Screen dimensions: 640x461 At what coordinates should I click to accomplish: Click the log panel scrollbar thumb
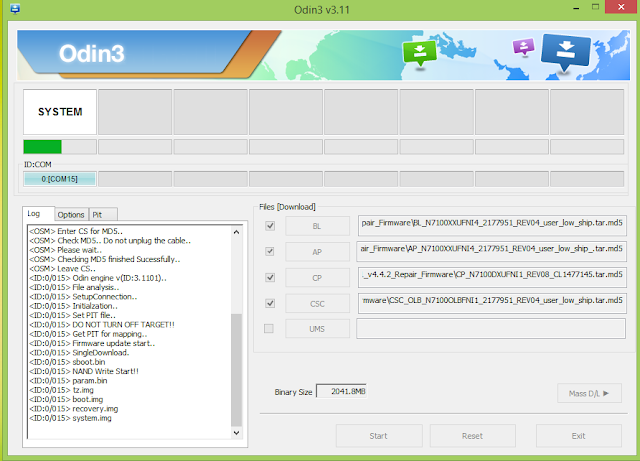(x=236, y=370)
